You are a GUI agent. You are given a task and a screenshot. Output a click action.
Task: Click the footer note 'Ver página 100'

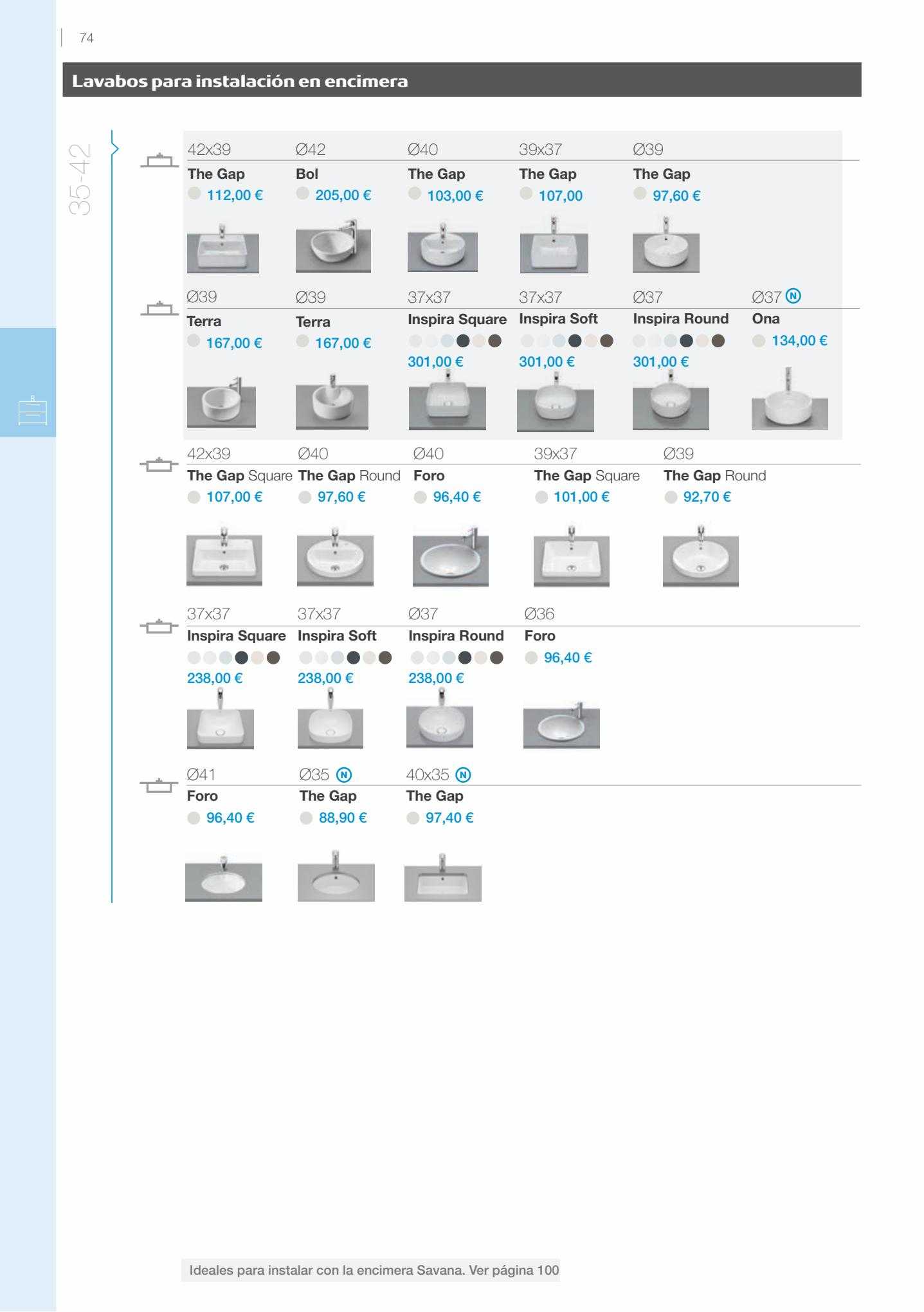click(x=514, y=1270)
